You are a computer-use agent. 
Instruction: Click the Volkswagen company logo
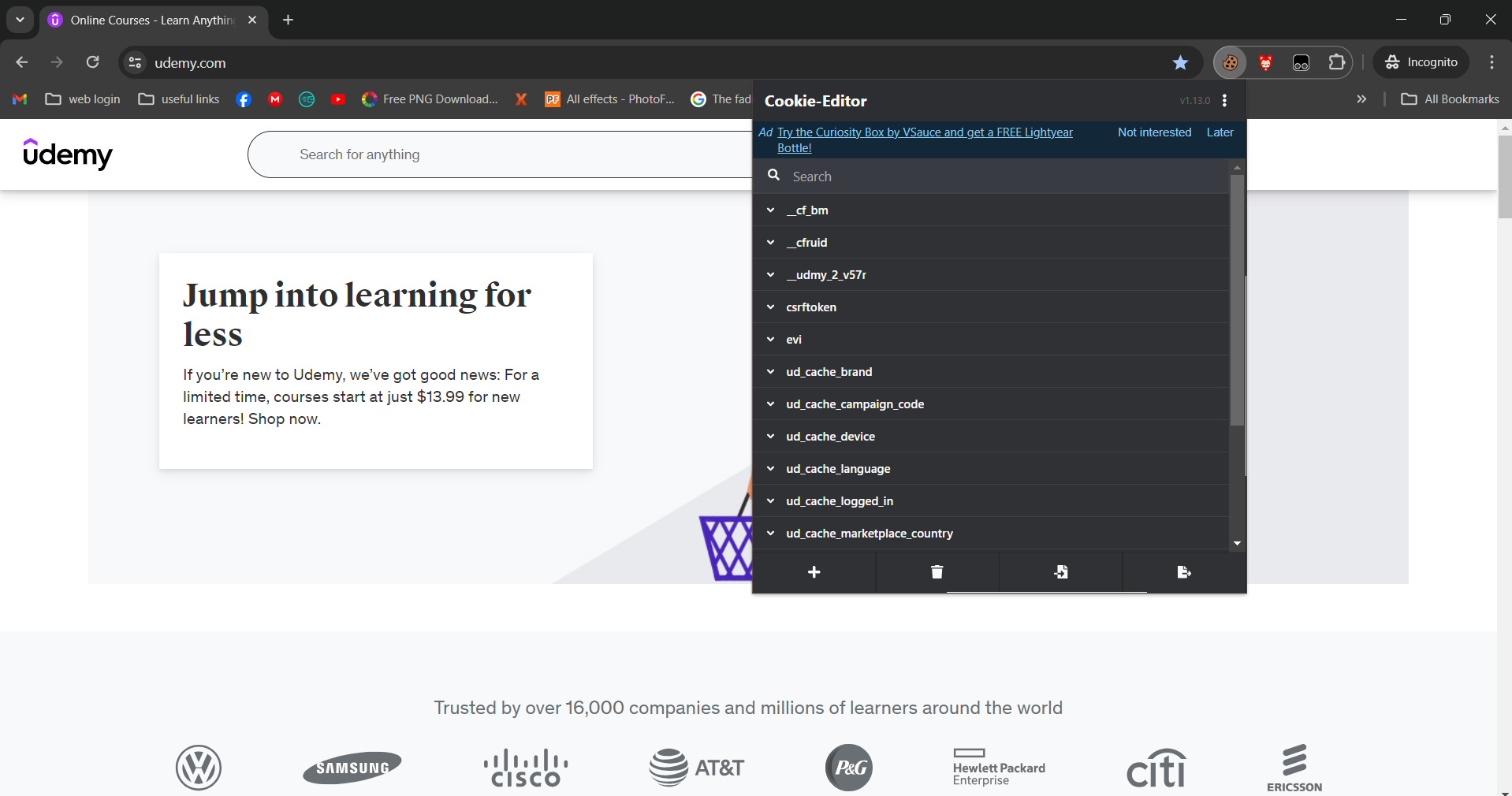pos(199,768)
